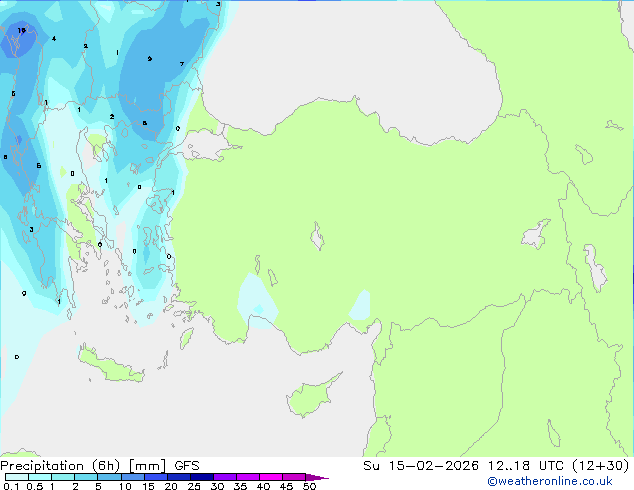The height and width of the screenshot is (490, 634).
Task: Click the 2–5 mm legend color
Action: (86, 477)
